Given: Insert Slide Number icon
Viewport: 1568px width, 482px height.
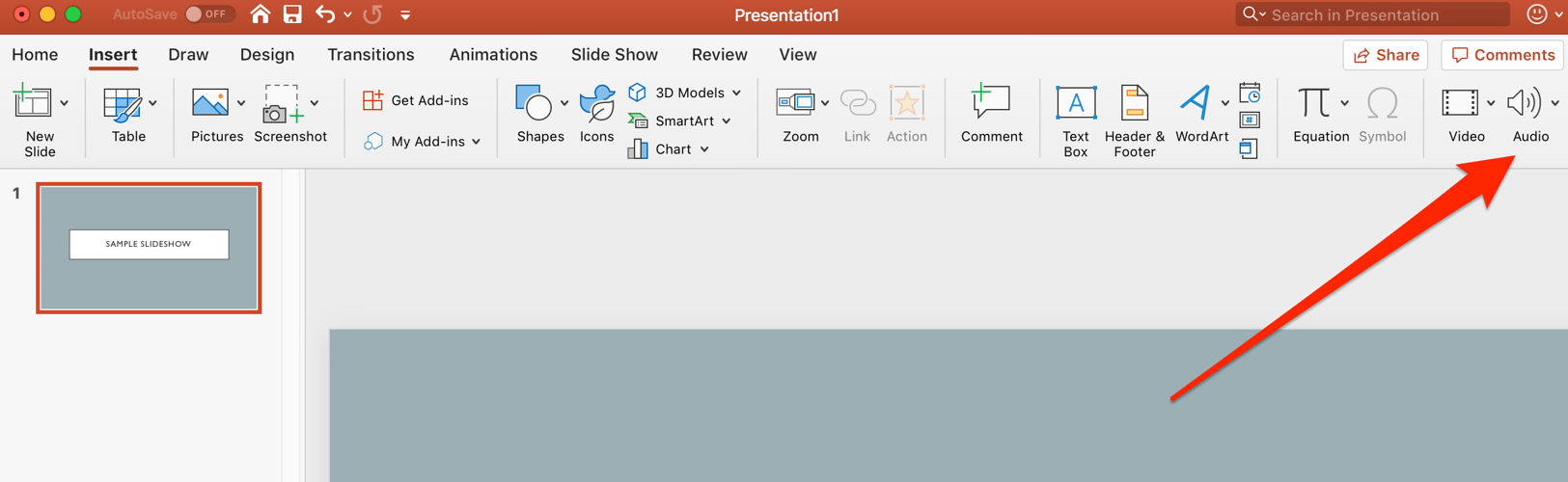Looking at the screenshot, I should pos(1250,121).
